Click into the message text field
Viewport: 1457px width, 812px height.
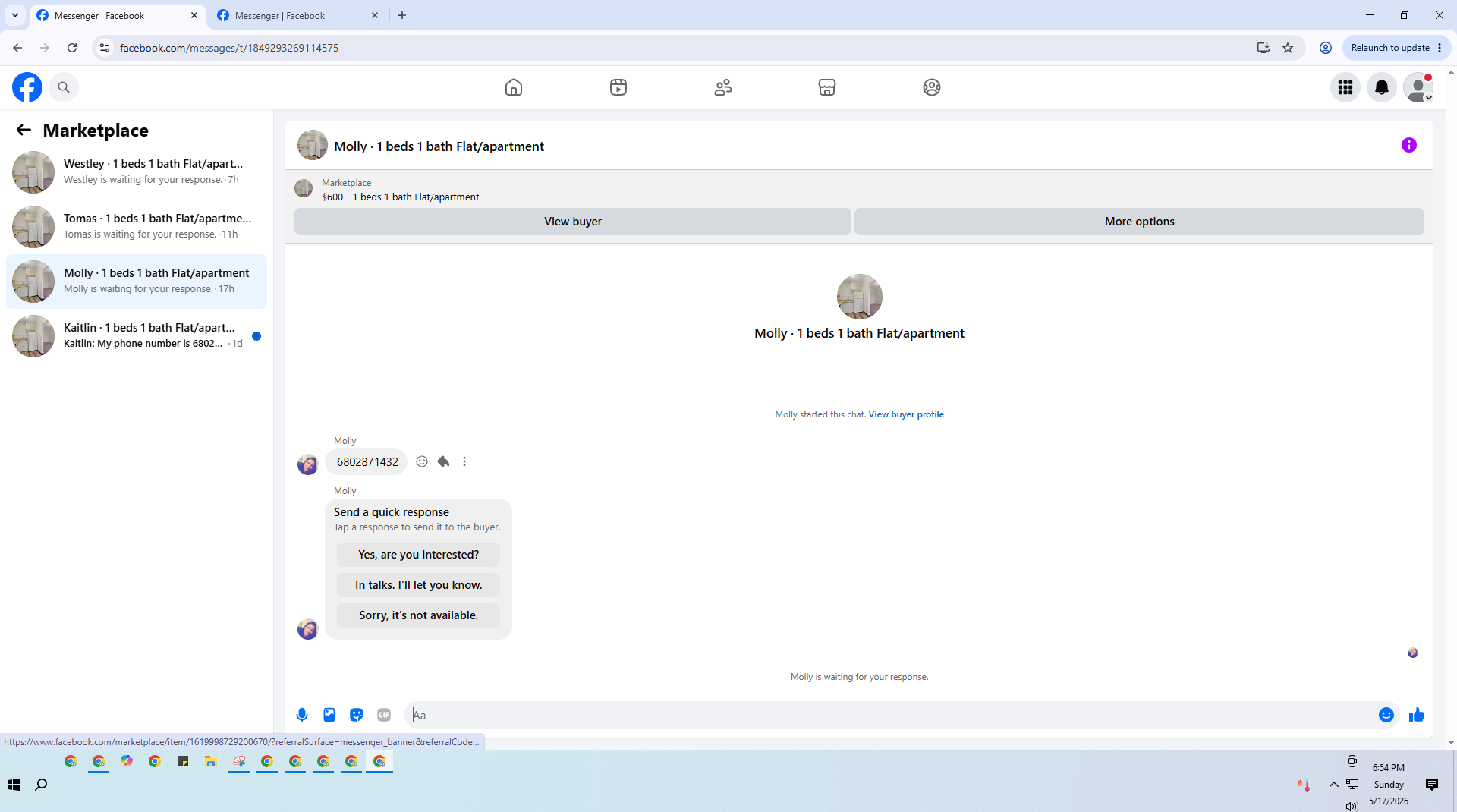[x=892, y=715]
